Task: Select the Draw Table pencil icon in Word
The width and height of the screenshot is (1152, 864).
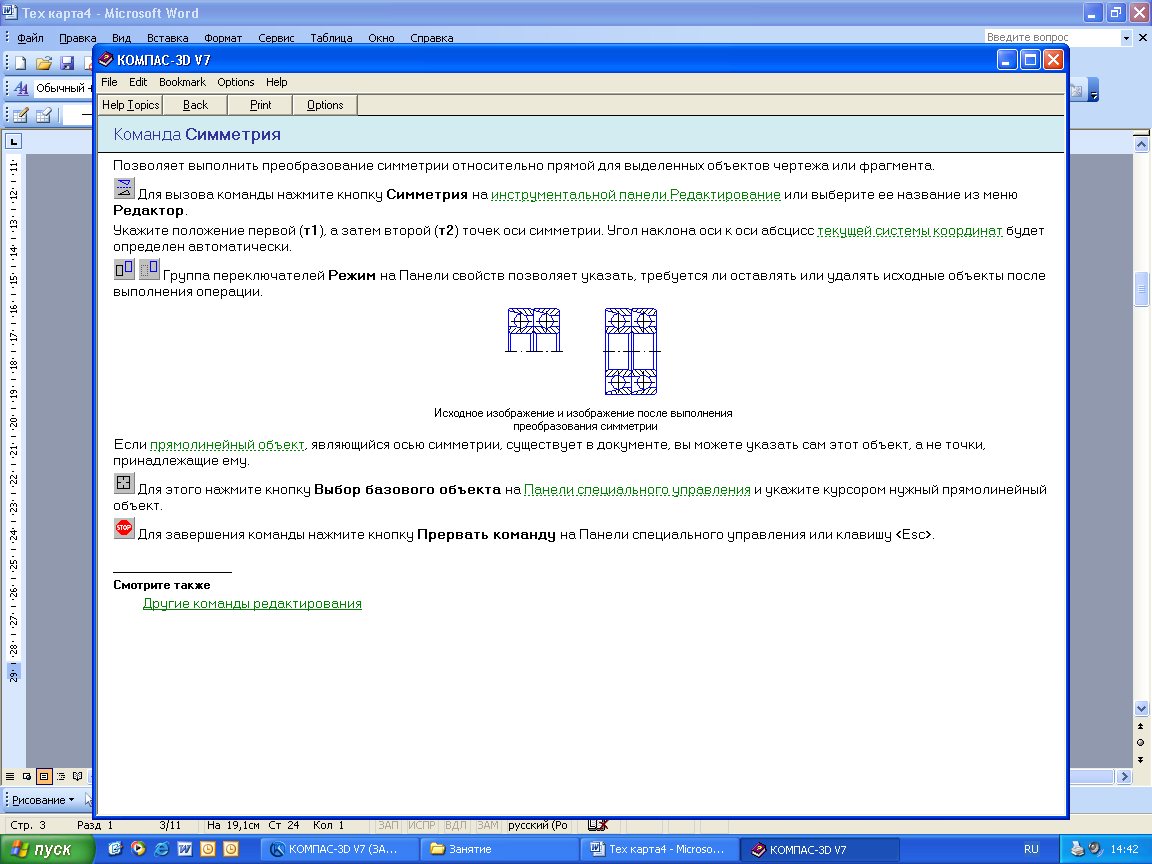Action: 21,115
